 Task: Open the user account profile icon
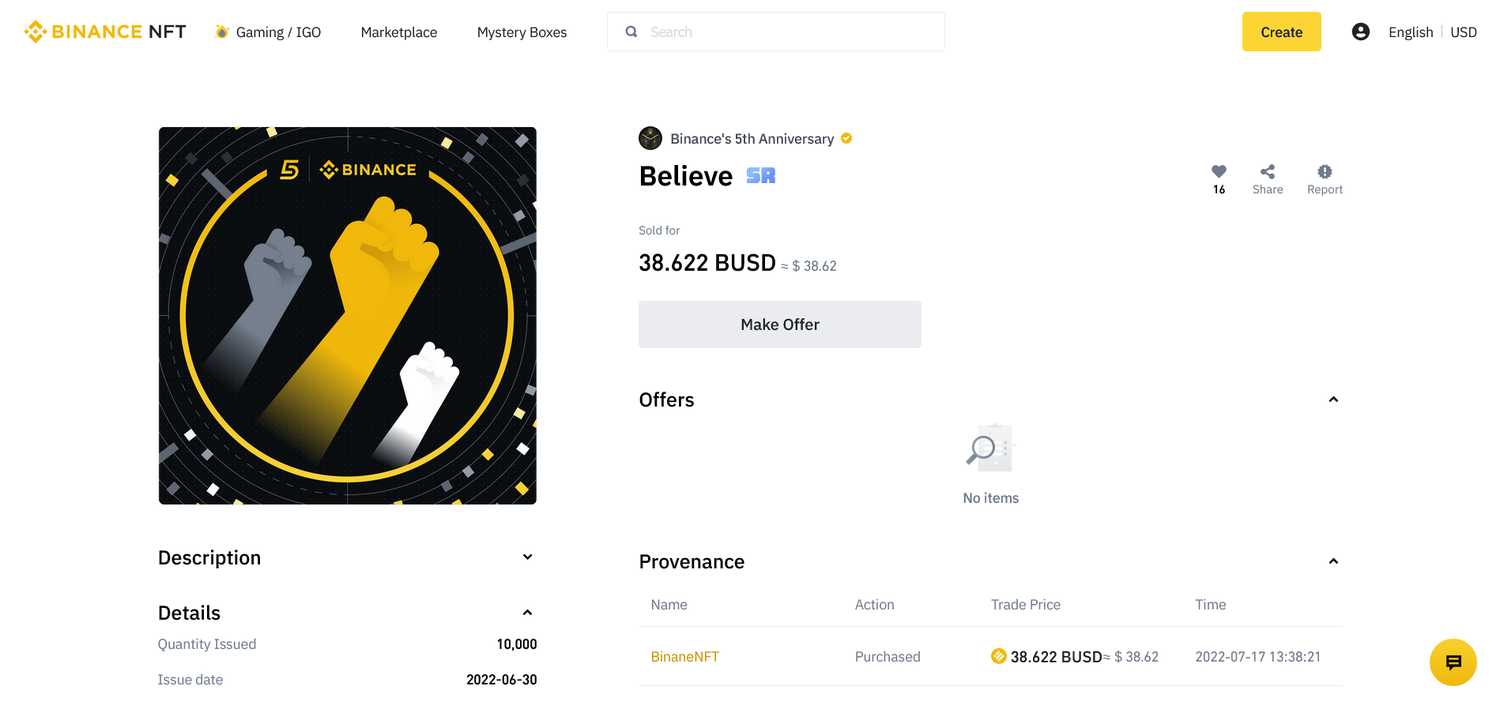1360,32
